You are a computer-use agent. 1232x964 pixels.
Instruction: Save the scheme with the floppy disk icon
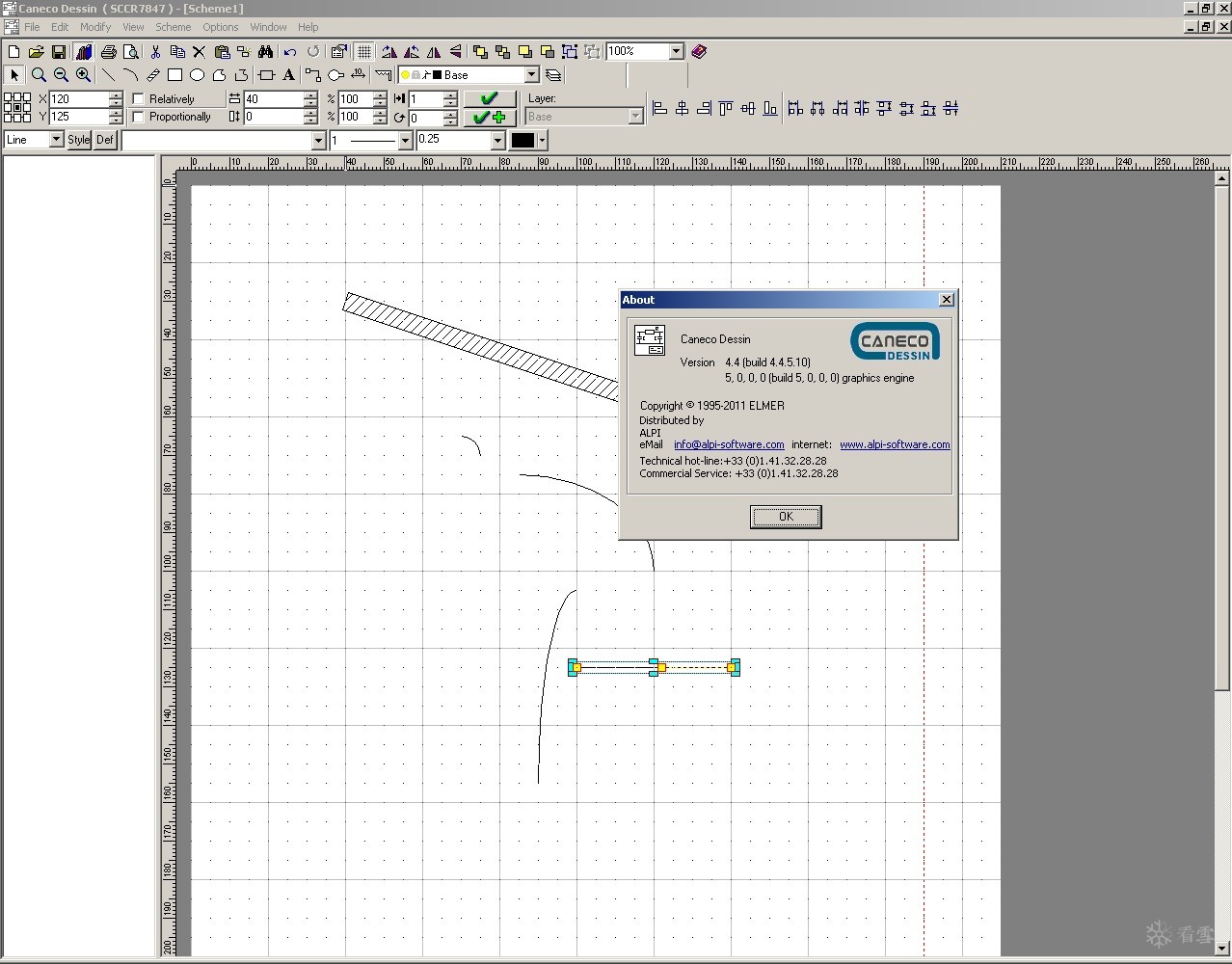pos(58,52)
